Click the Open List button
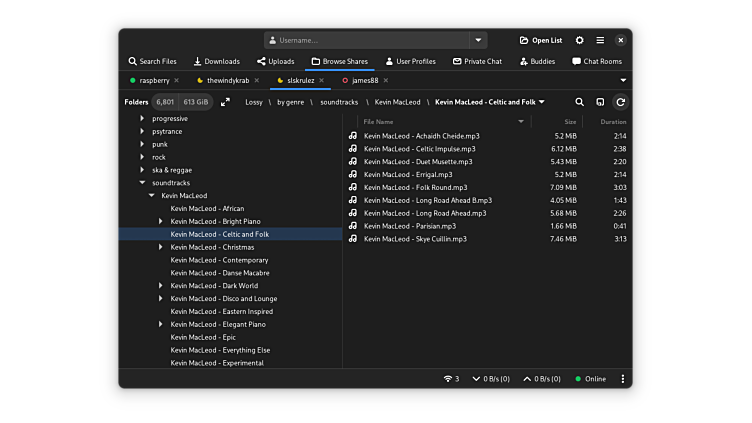This screenshot has height=423, width=752. pos(540,40)
